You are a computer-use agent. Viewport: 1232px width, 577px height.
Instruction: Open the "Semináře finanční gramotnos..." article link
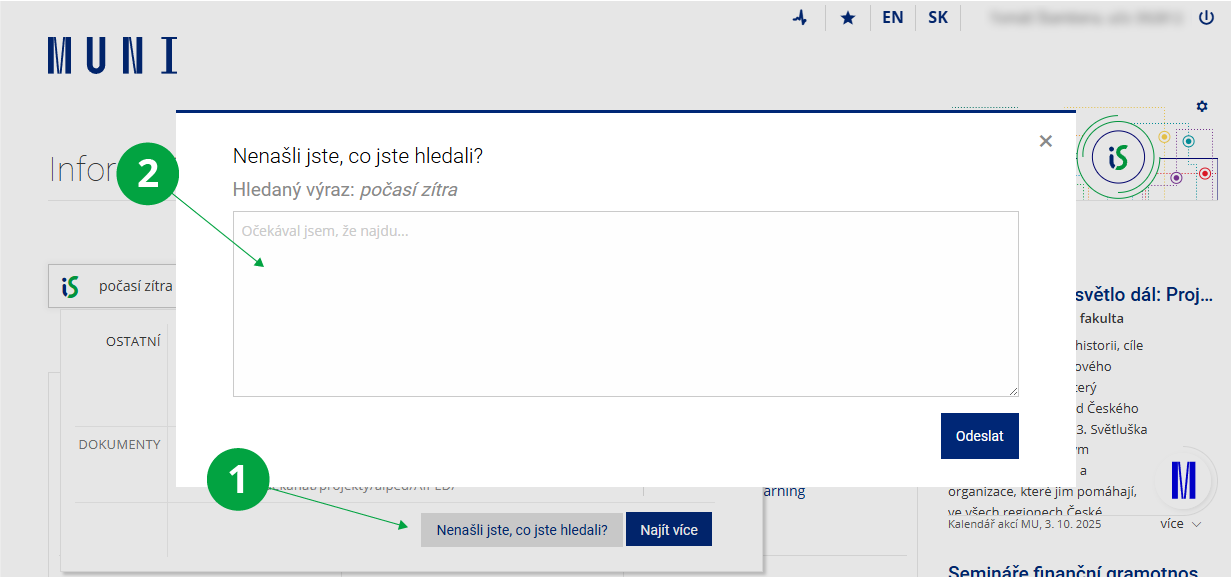coord(1072,571)
